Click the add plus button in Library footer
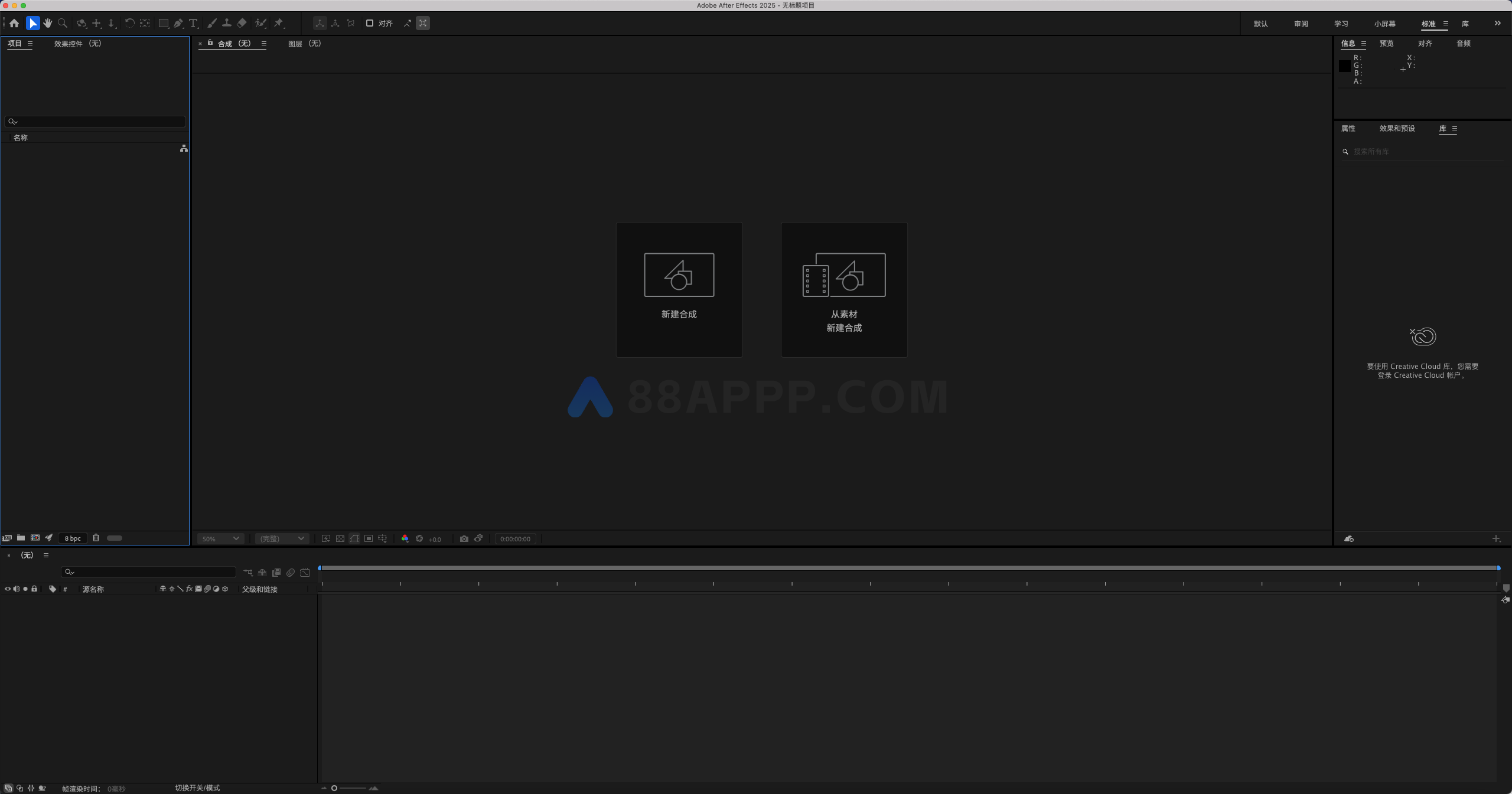 pyautogui.click(x=1496, y=539)
